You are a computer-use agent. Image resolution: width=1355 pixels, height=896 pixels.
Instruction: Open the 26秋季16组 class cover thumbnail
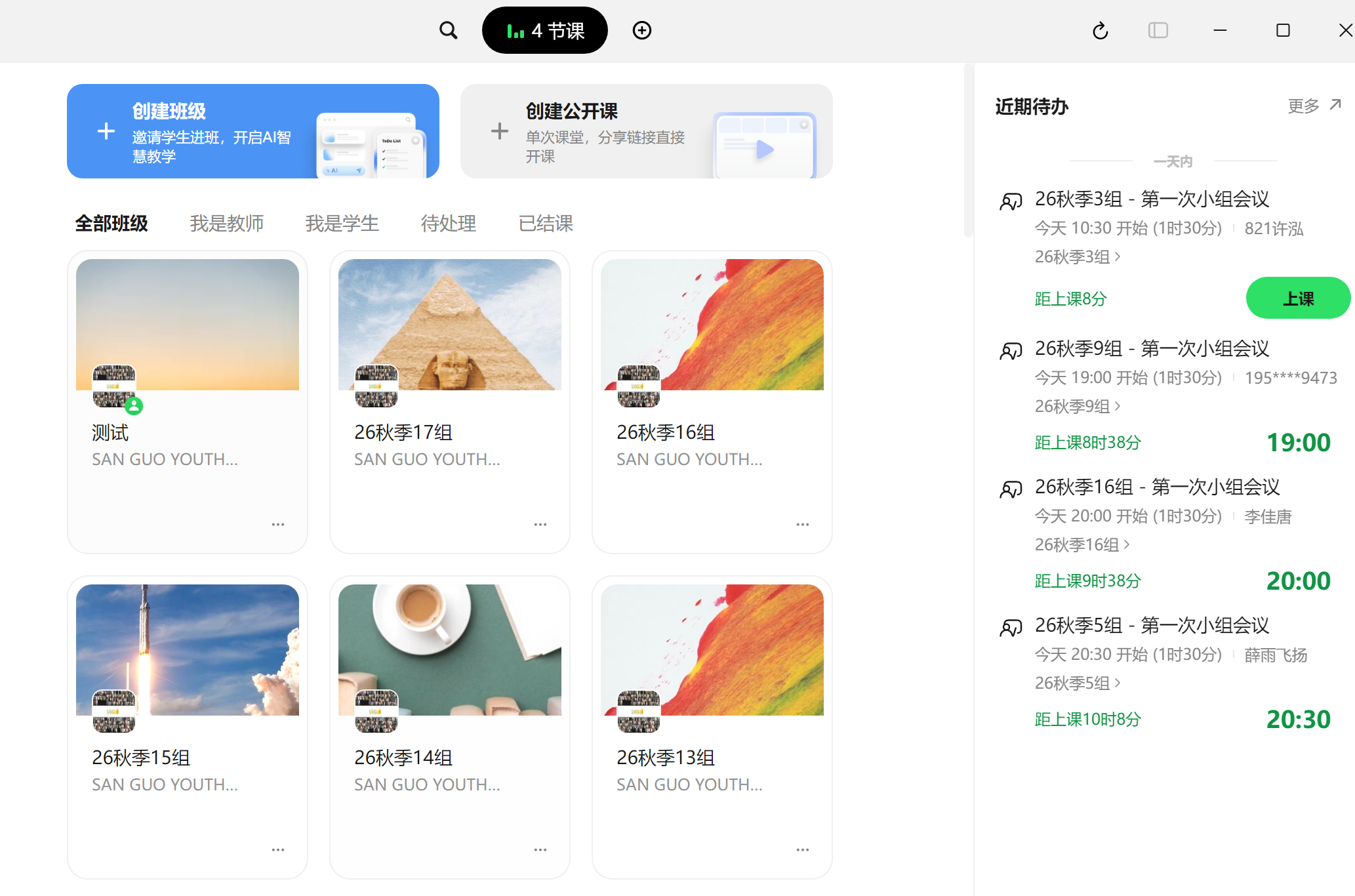(x=712, y=324)
